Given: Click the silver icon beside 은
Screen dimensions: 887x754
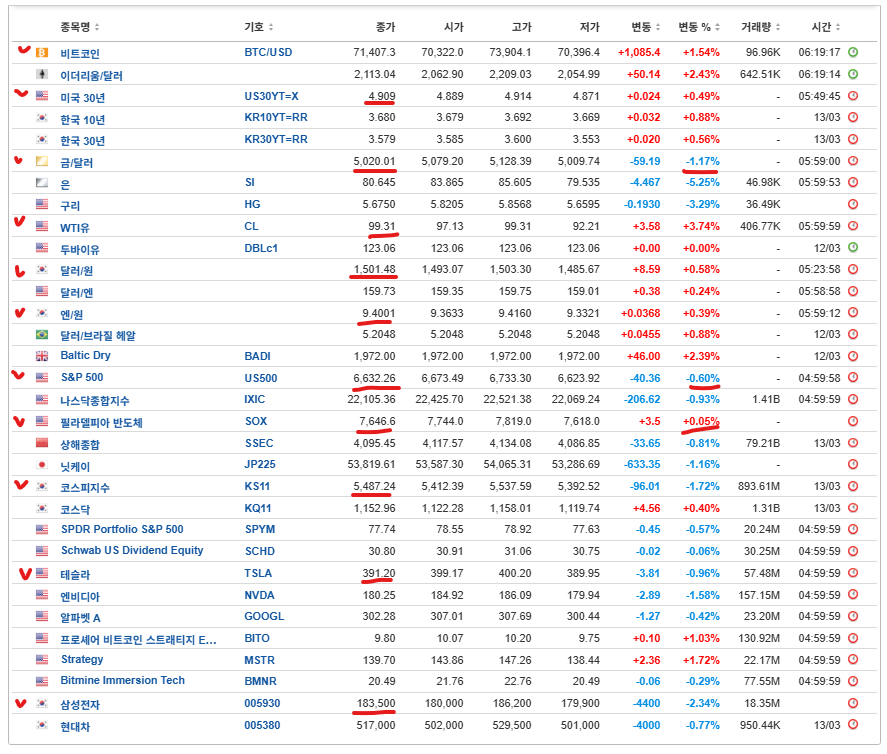Looking at the screenshot, I should (x=42, y=183).
